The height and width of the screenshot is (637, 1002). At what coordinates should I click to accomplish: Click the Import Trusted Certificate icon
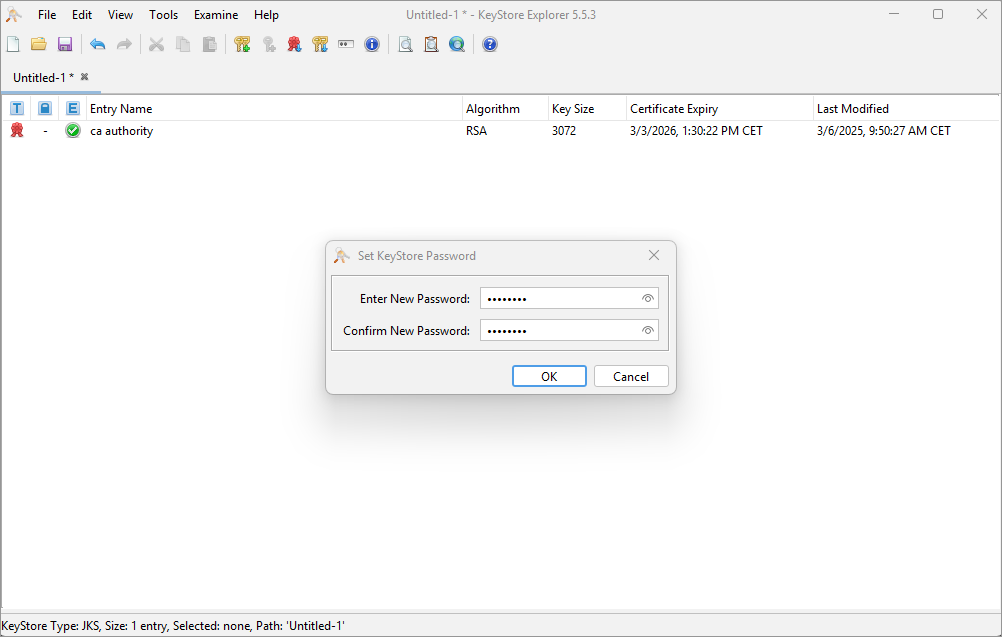point(294,44)
